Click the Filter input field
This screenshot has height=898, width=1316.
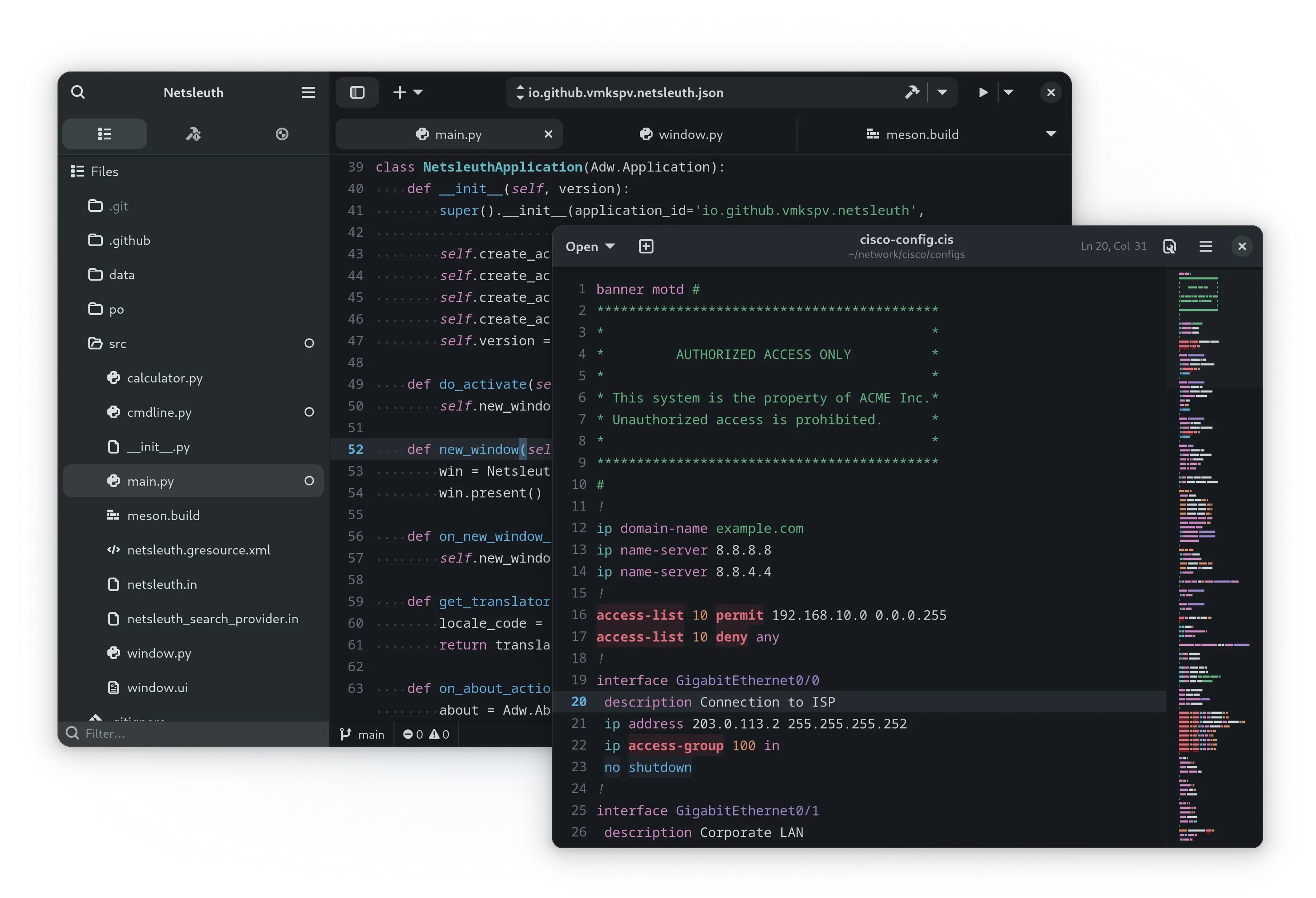click(194, 734)
